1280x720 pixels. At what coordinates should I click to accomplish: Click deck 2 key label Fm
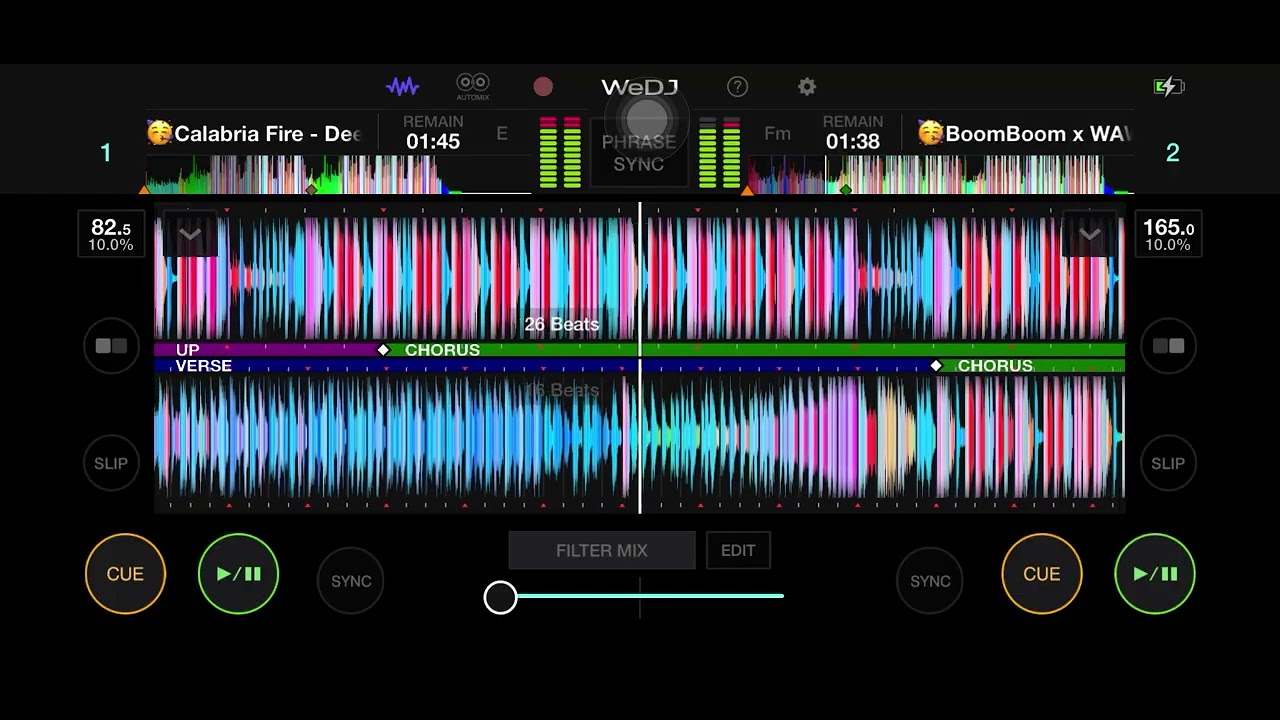pyautogui.click(x=777, y=133)
